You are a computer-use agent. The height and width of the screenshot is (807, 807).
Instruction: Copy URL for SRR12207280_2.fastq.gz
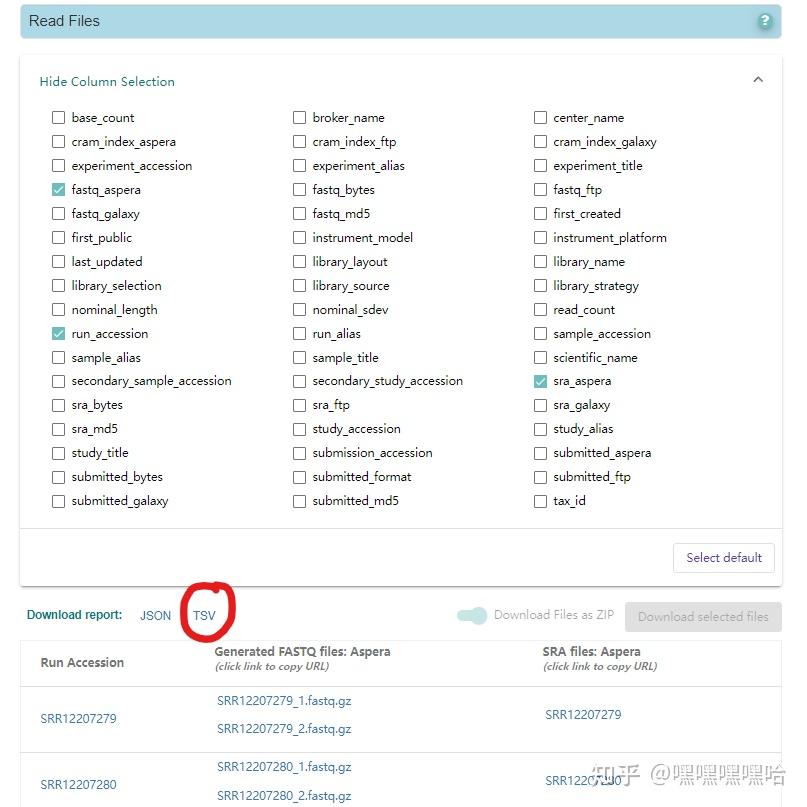coord(284,795)
